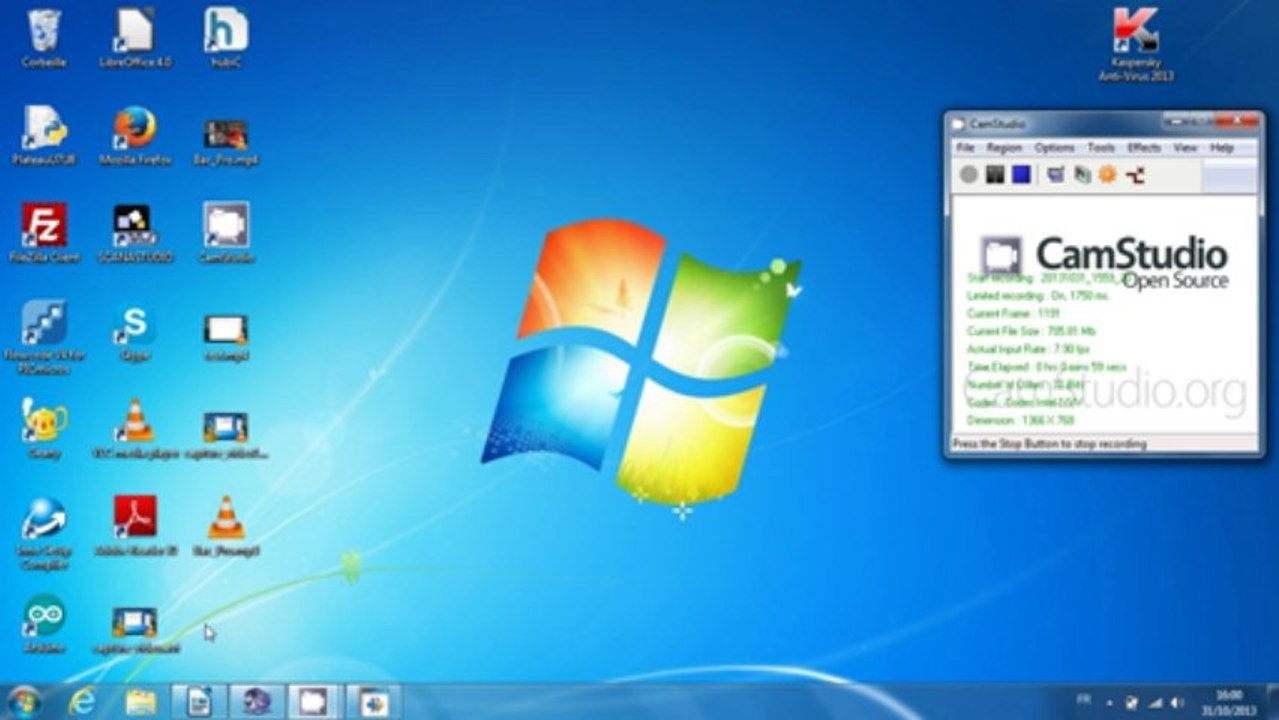This screenshot has width=1279, height=720.
Task: Click the blue Stop button in CamStudio
Action: click(x=1021, y=175)
